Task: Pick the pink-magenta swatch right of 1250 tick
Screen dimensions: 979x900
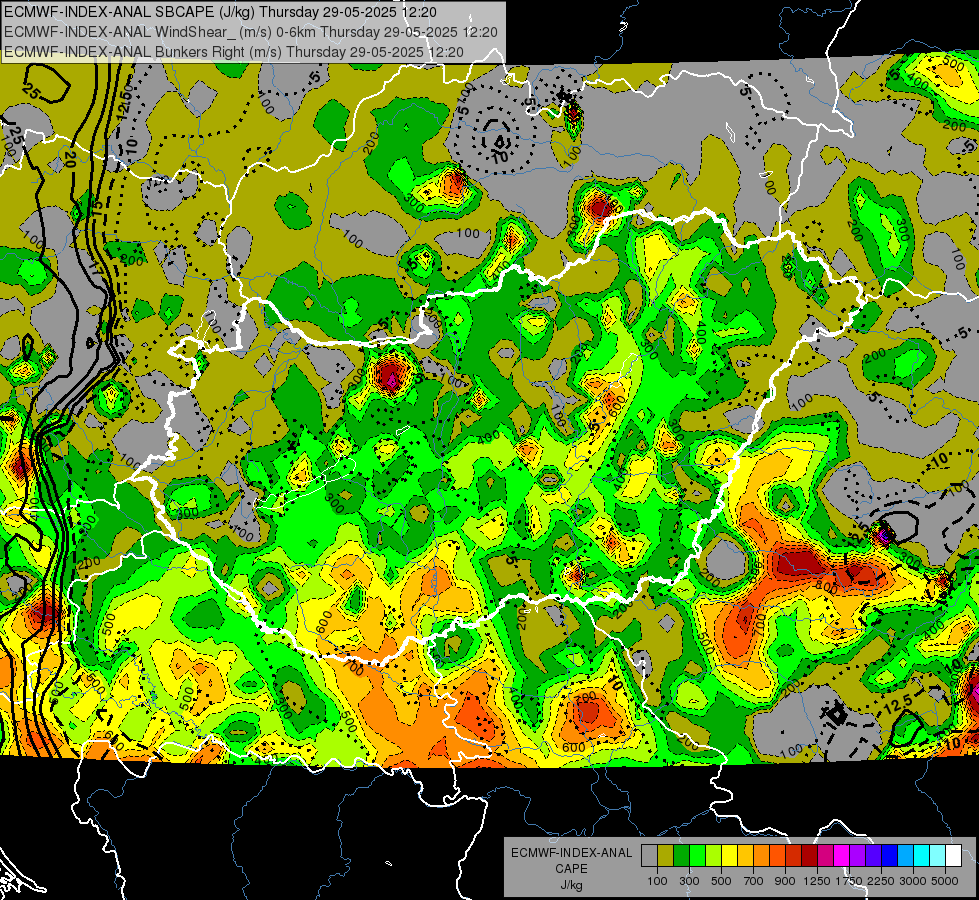Action: click(825, 856)
